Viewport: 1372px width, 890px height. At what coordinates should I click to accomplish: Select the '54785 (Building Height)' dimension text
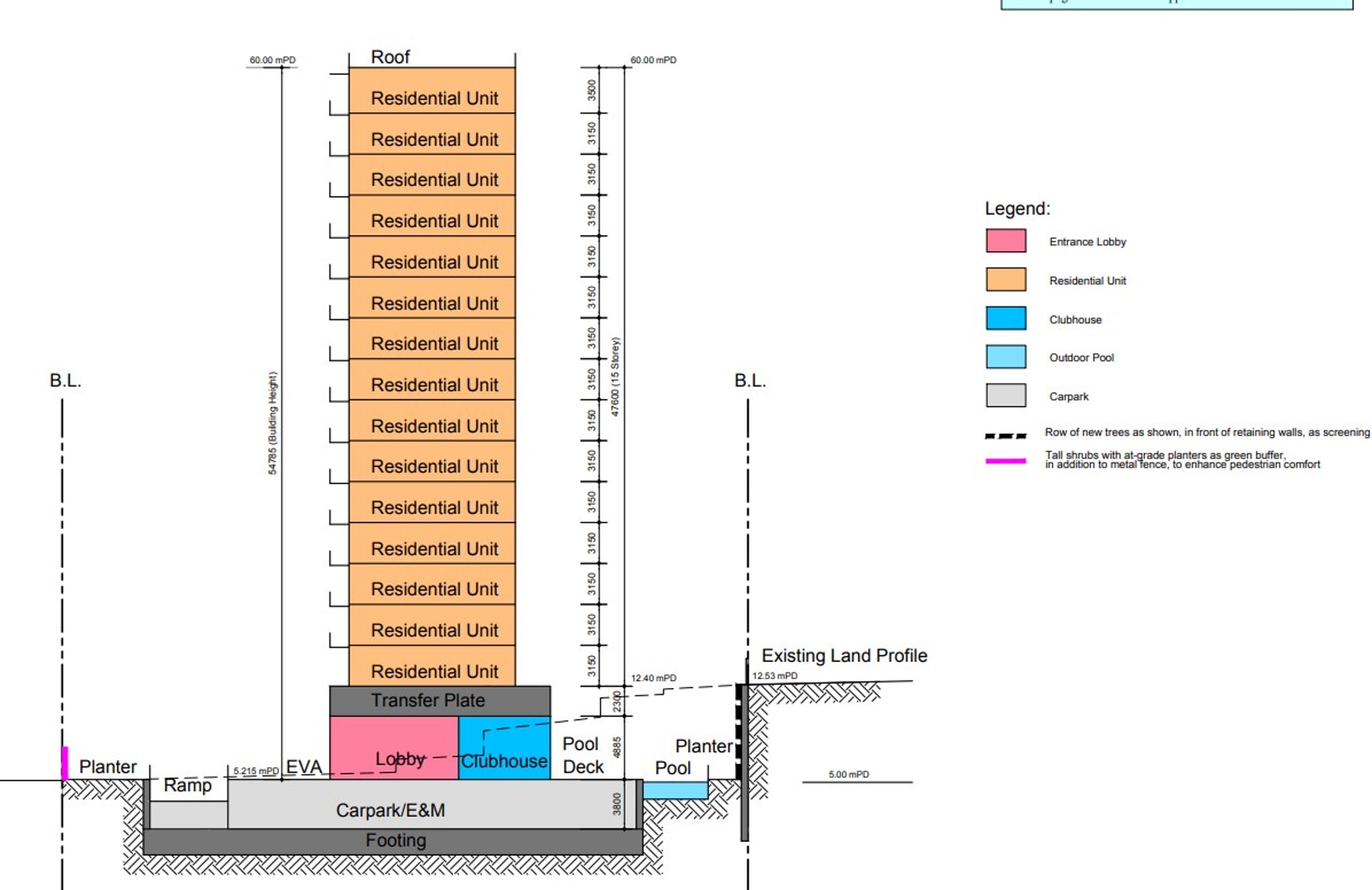[x=272, y=423]
